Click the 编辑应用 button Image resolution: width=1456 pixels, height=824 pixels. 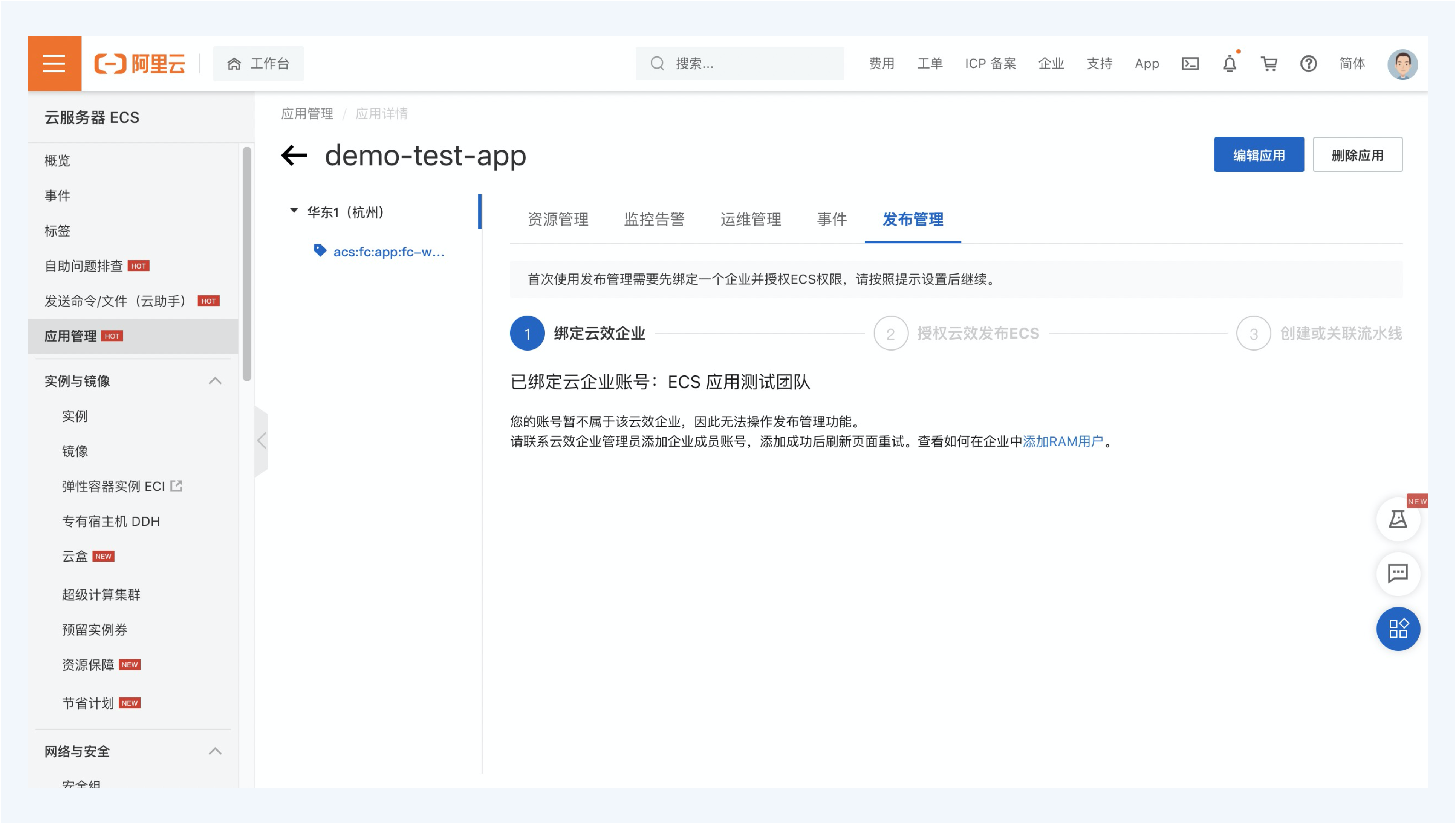pos(1259,154)
